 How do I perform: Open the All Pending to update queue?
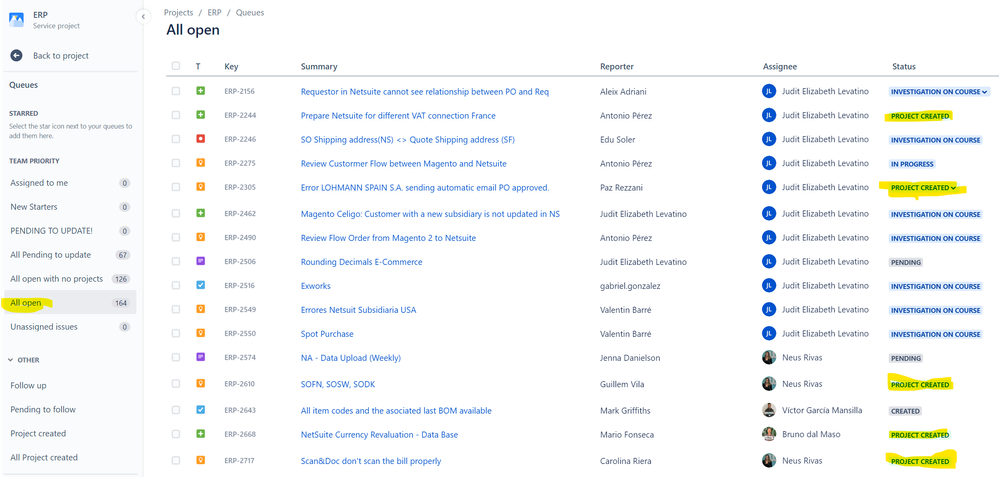pos(50,255)
